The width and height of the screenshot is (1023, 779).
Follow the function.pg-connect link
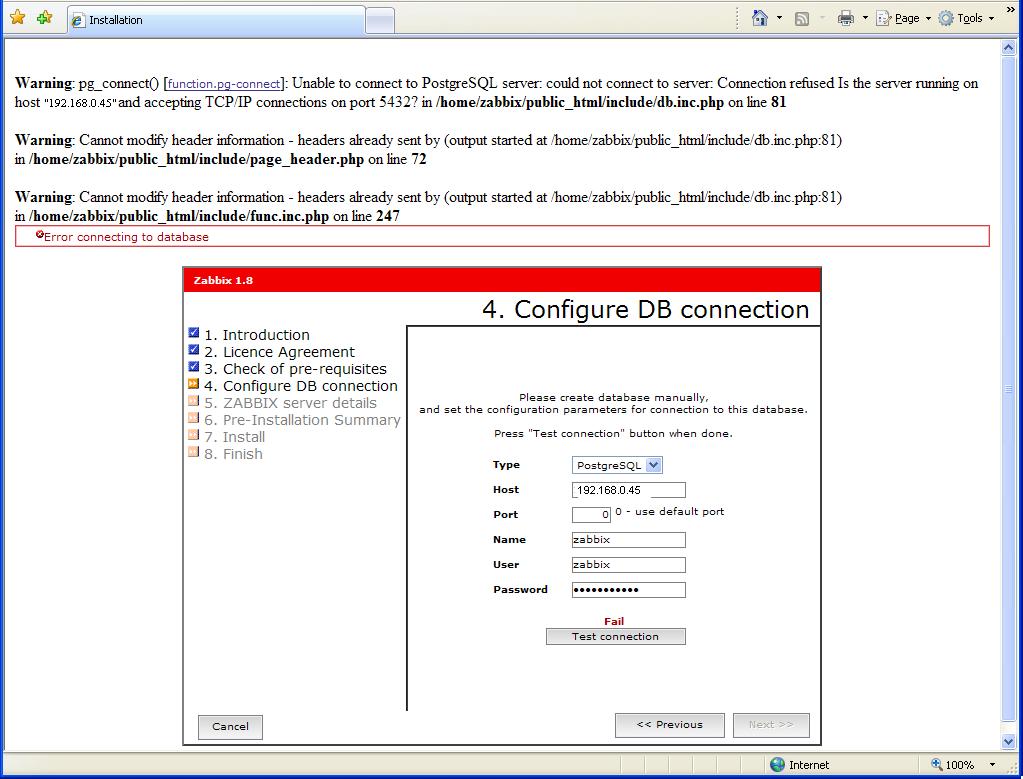tap(224, 84)
